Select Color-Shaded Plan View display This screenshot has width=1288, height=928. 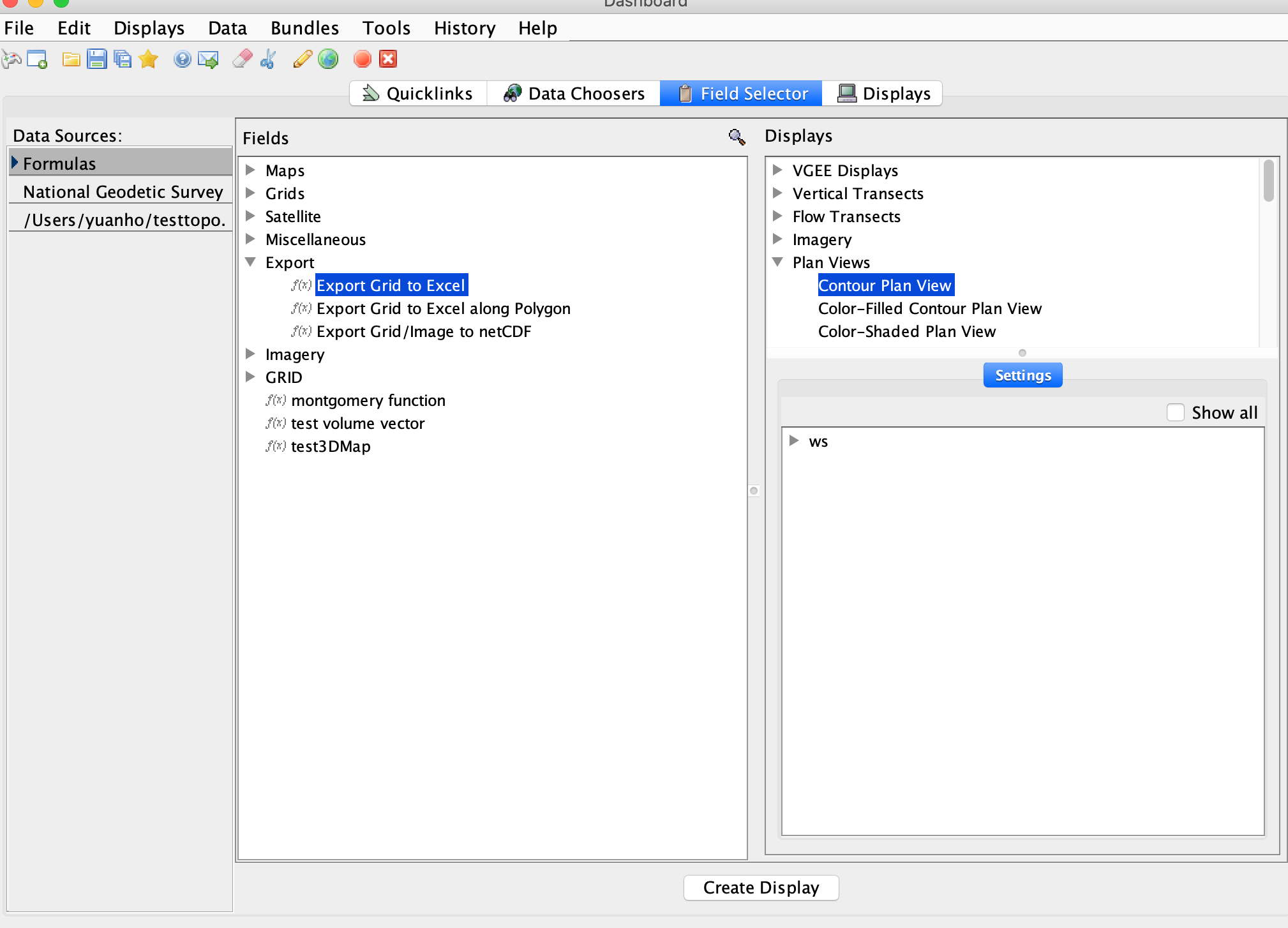click(x=906, y=331)
